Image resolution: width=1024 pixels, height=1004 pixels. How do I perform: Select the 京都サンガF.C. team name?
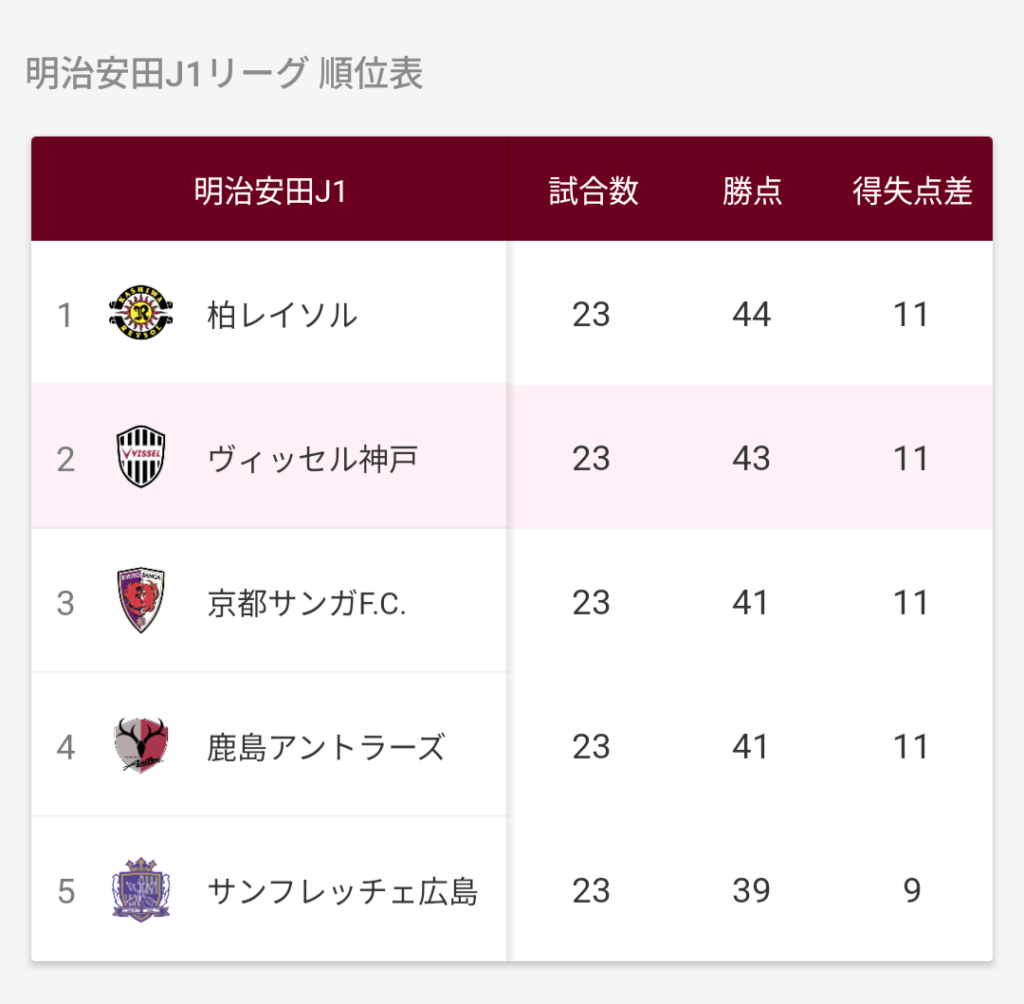tap(306, 603)
